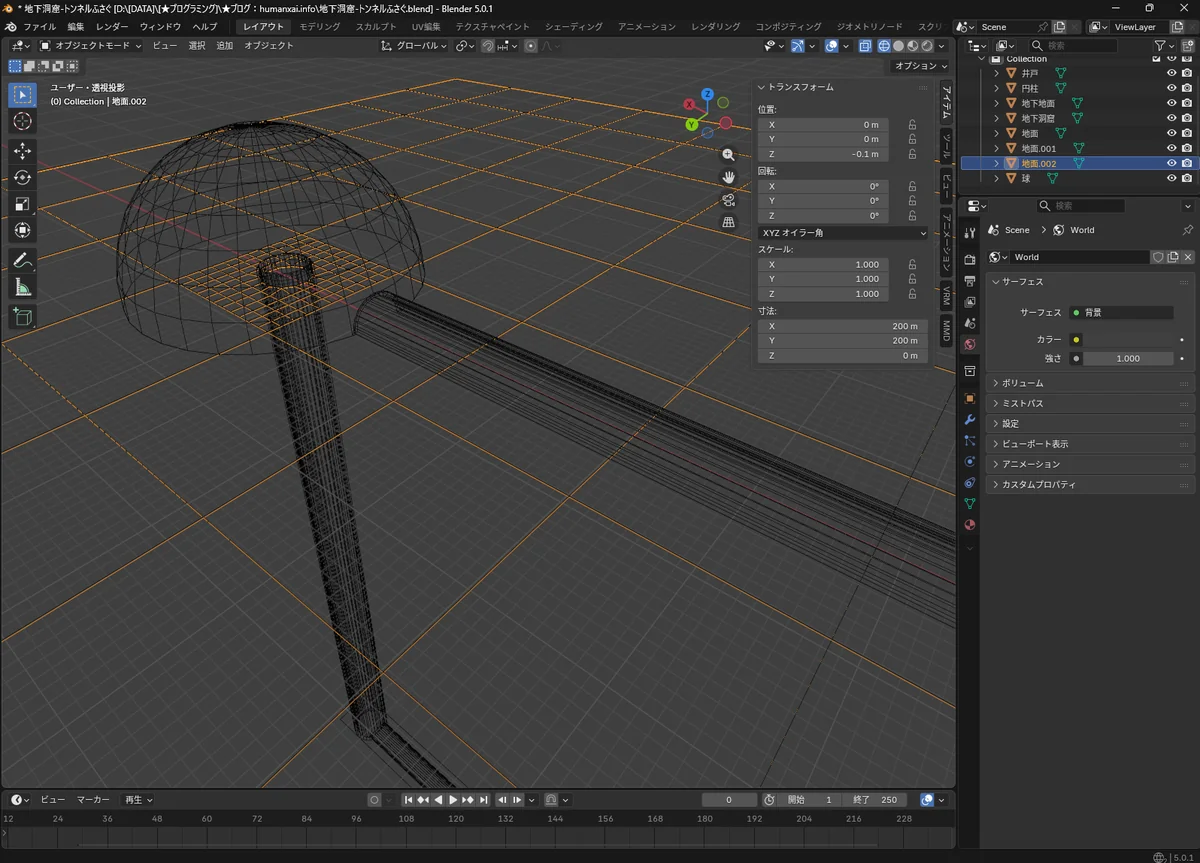Click the play animation button
1200x863 pixels.
coord(453,800)
